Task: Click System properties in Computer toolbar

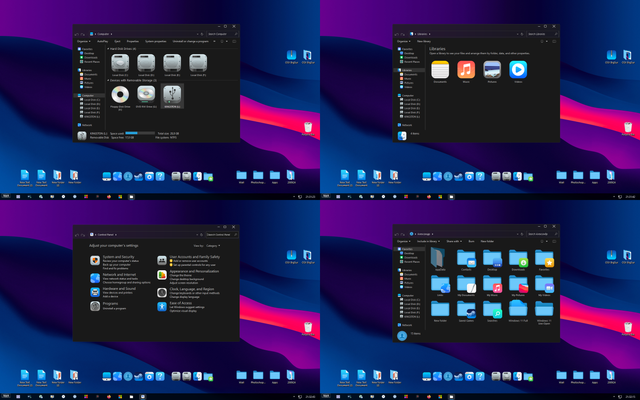Action: [155, 41]
